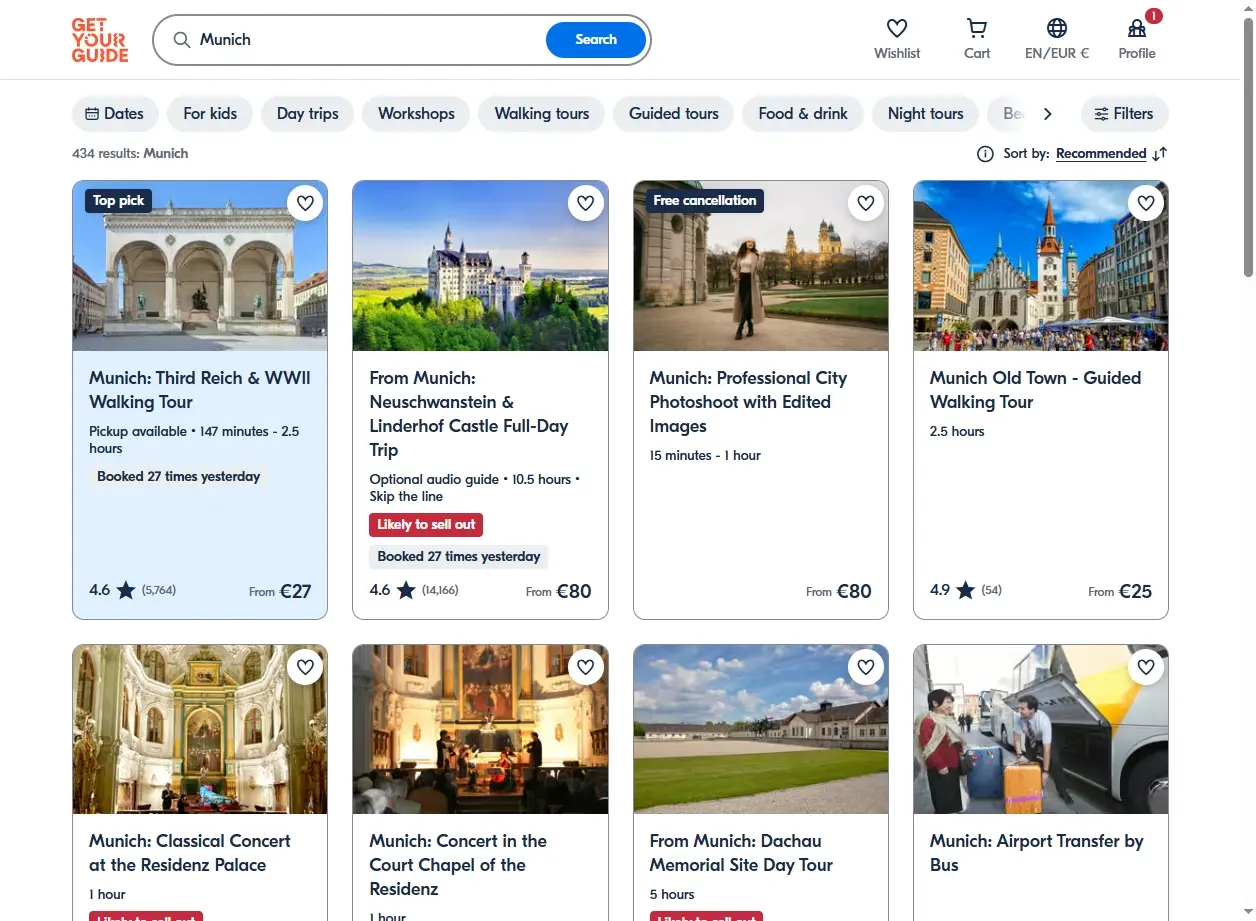Click the 434 results: Munich text
The image size is (1256, 921).
coord(130,154)
